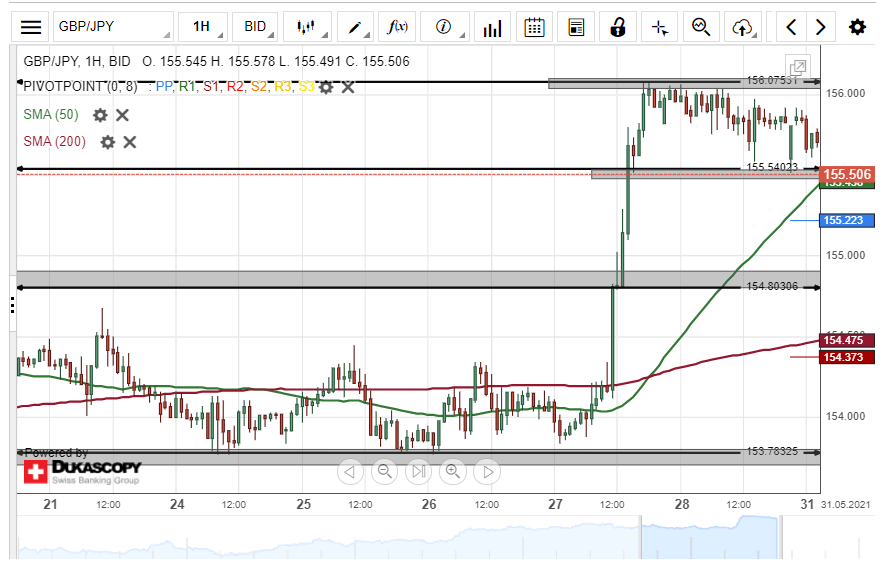Open the f(x) indicators menu
This screenshot has width=882, height=567.
click(398, 27)
